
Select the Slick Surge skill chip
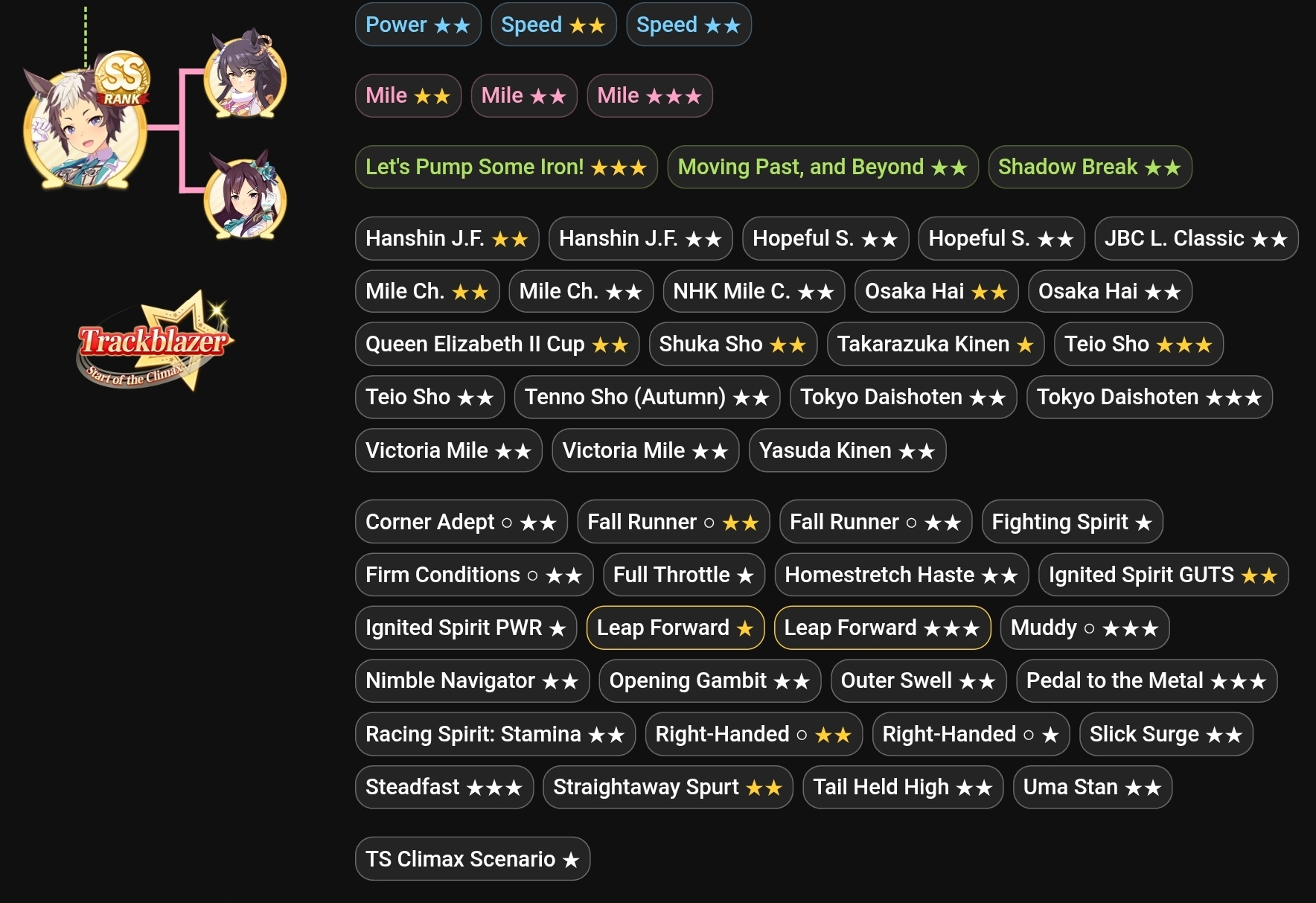tap(1166, 734)
